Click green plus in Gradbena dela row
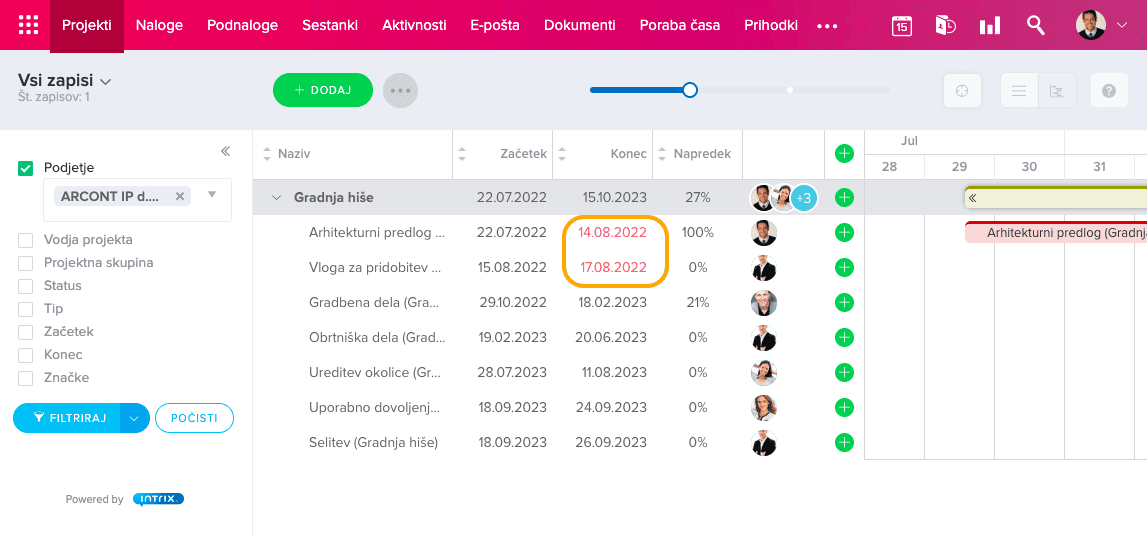Screen dimensions: 1147x536 point(844,303)
